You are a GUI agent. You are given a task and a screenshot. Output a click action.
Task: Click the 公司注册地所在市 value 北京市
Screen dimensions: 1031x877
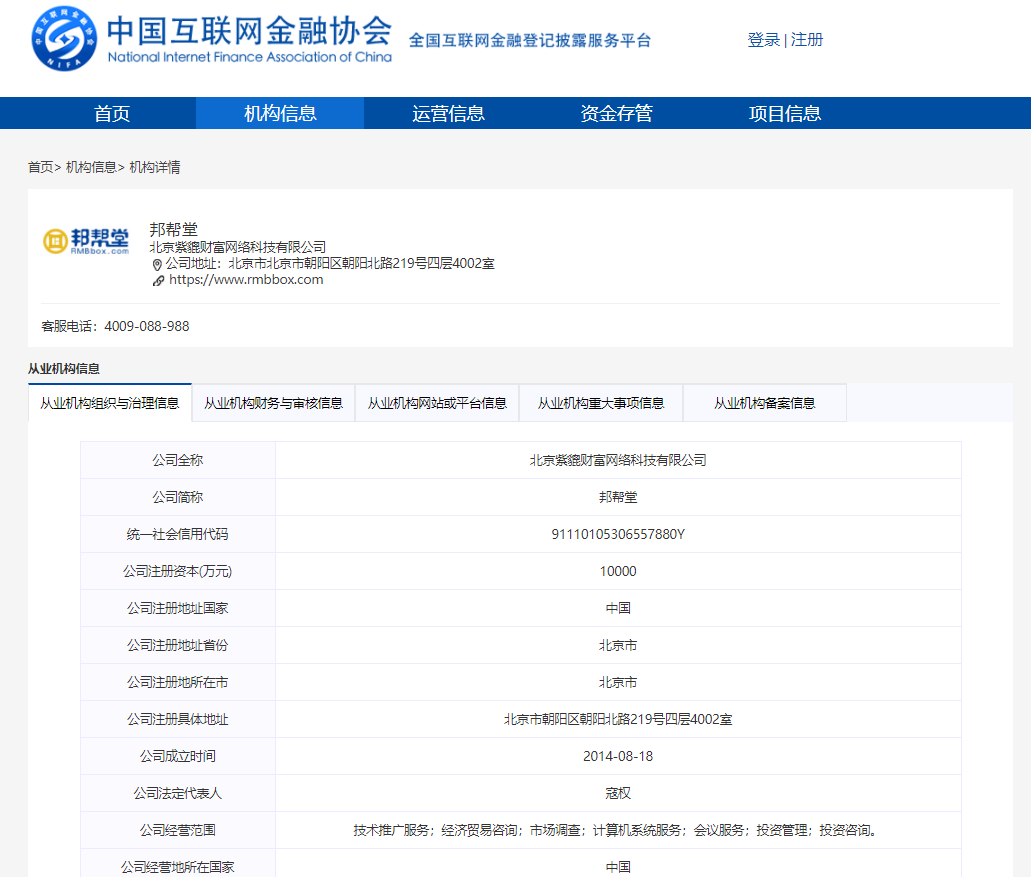[x=618, y=682]
